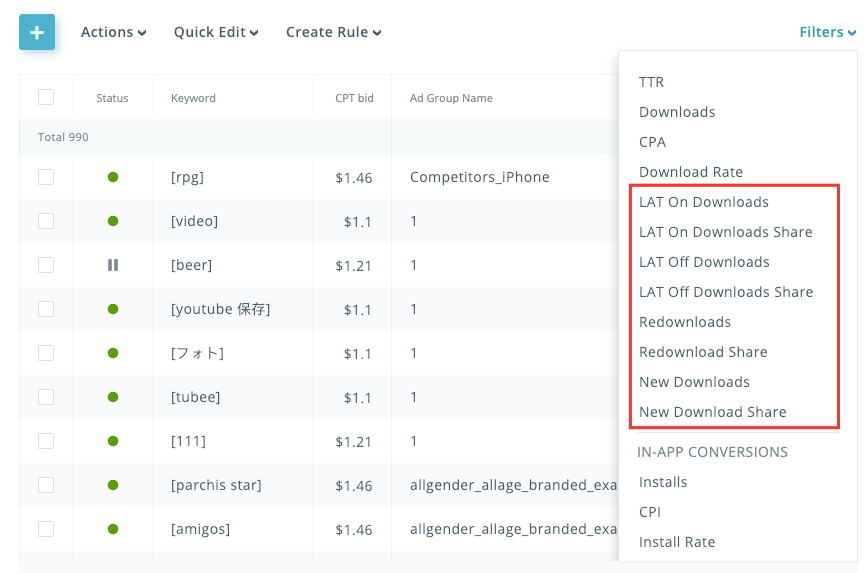Sort by the CPT bid column header

point(355,98)
